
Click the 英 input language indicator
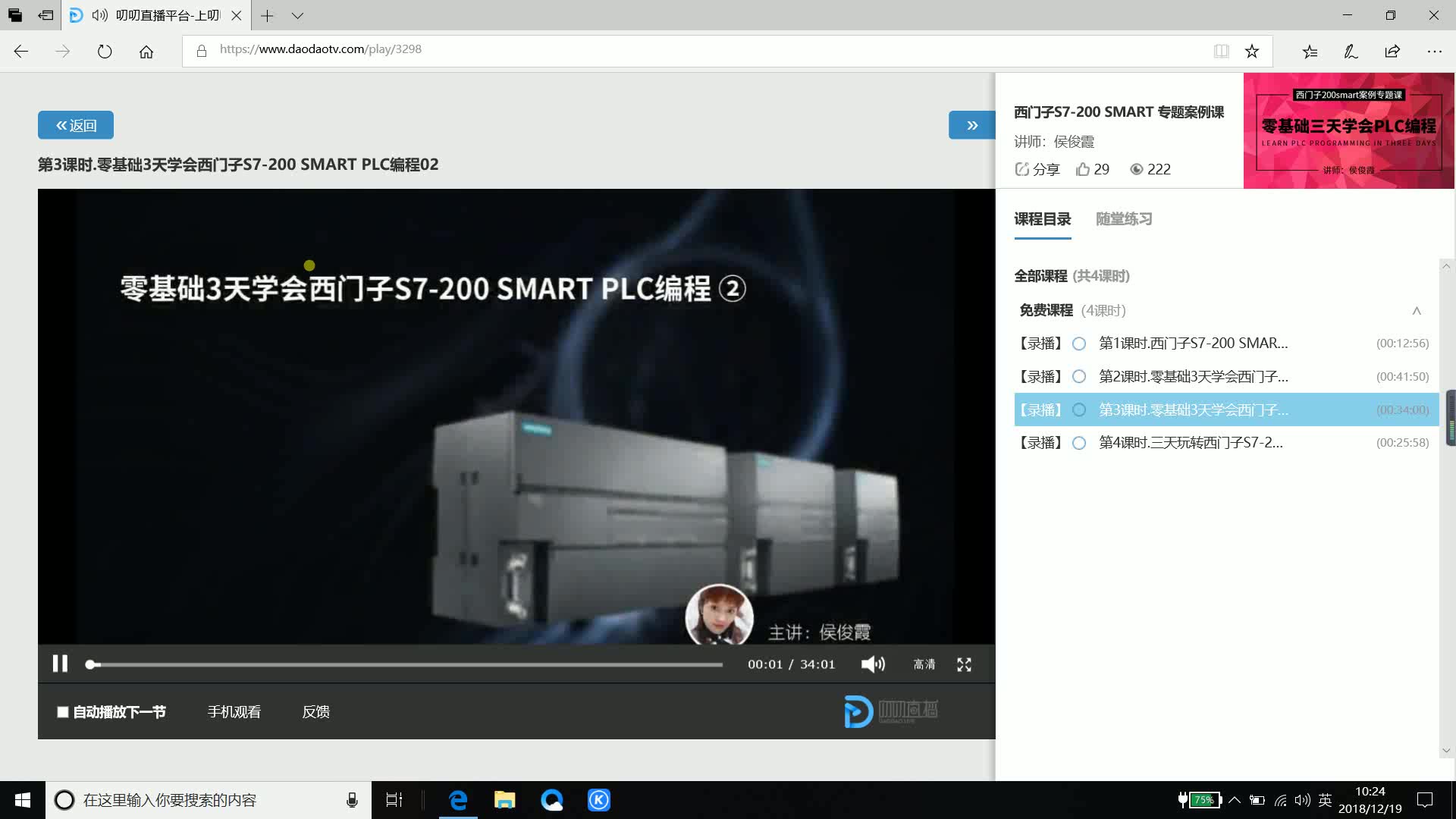[x=1326, y=800]
